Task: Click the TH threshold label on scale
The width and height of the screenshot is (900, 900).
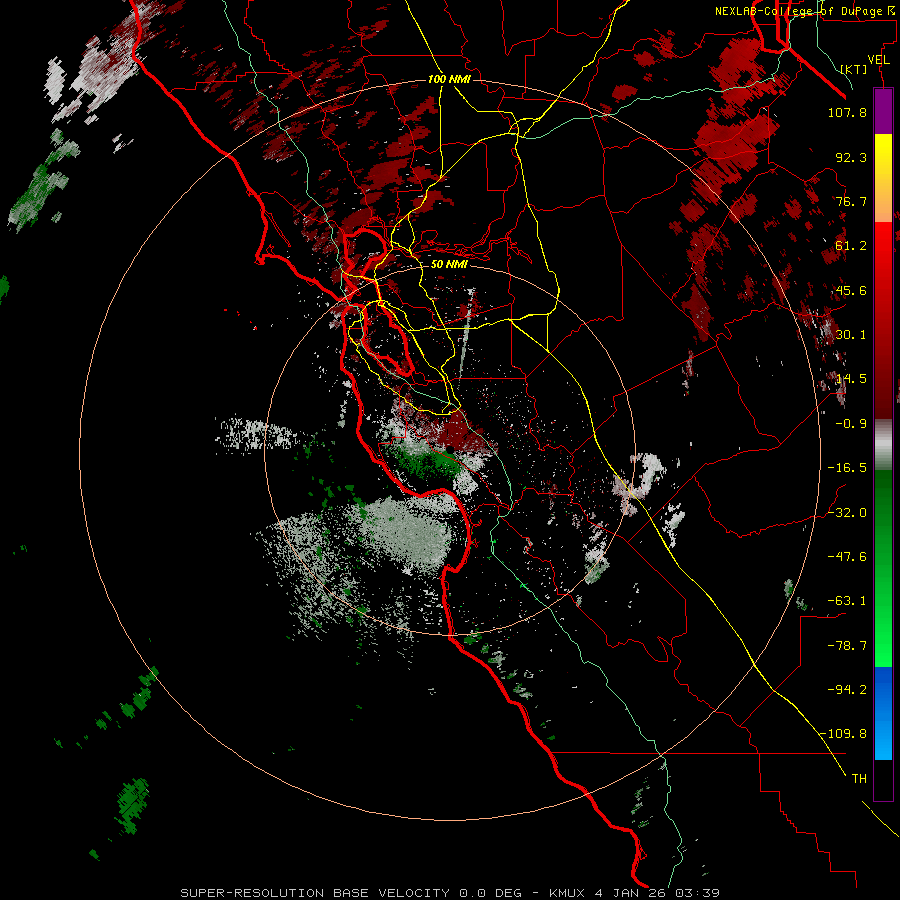Action: 859,779
